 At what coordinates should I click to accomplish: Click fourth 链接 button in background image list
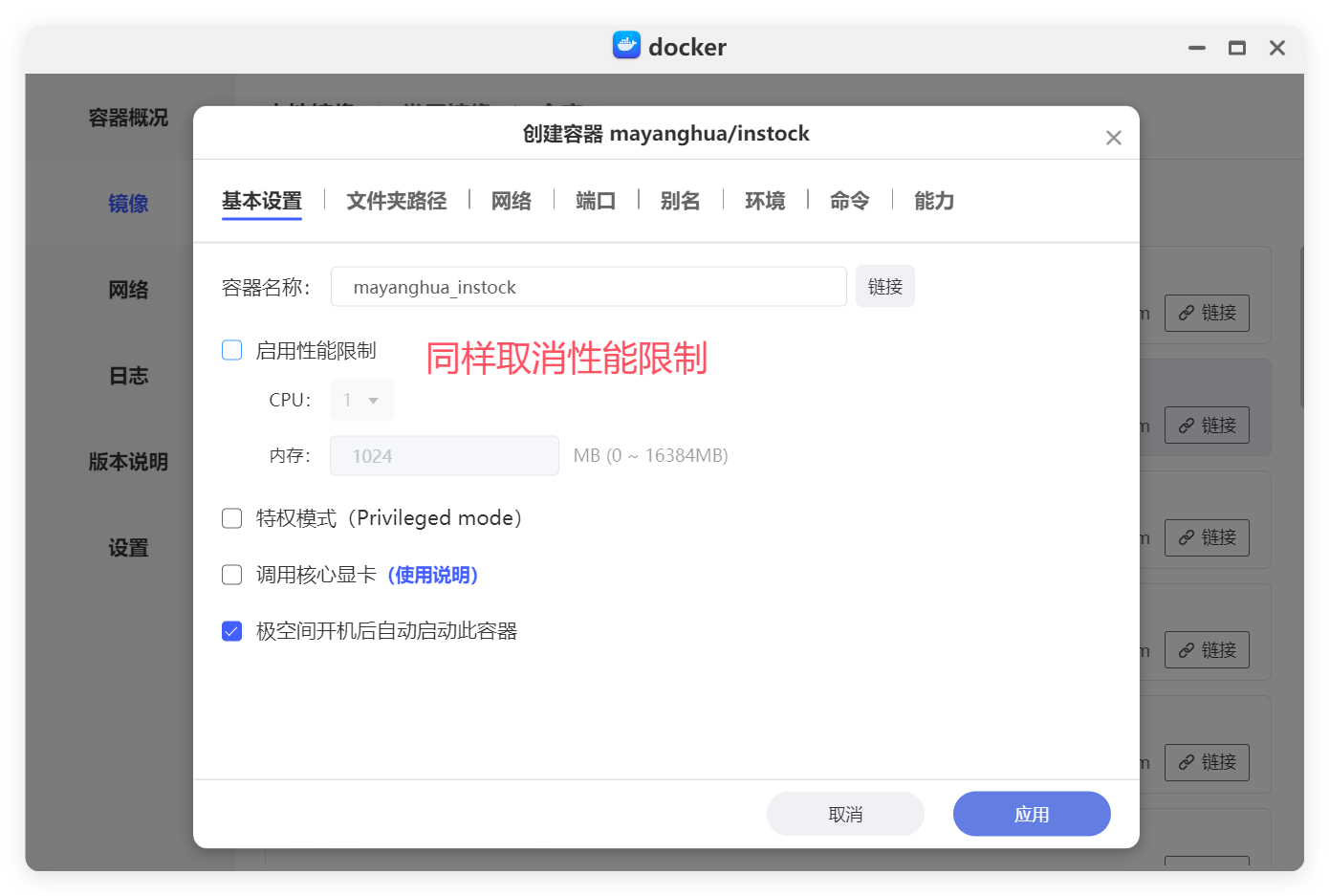tap(1207, 650)
